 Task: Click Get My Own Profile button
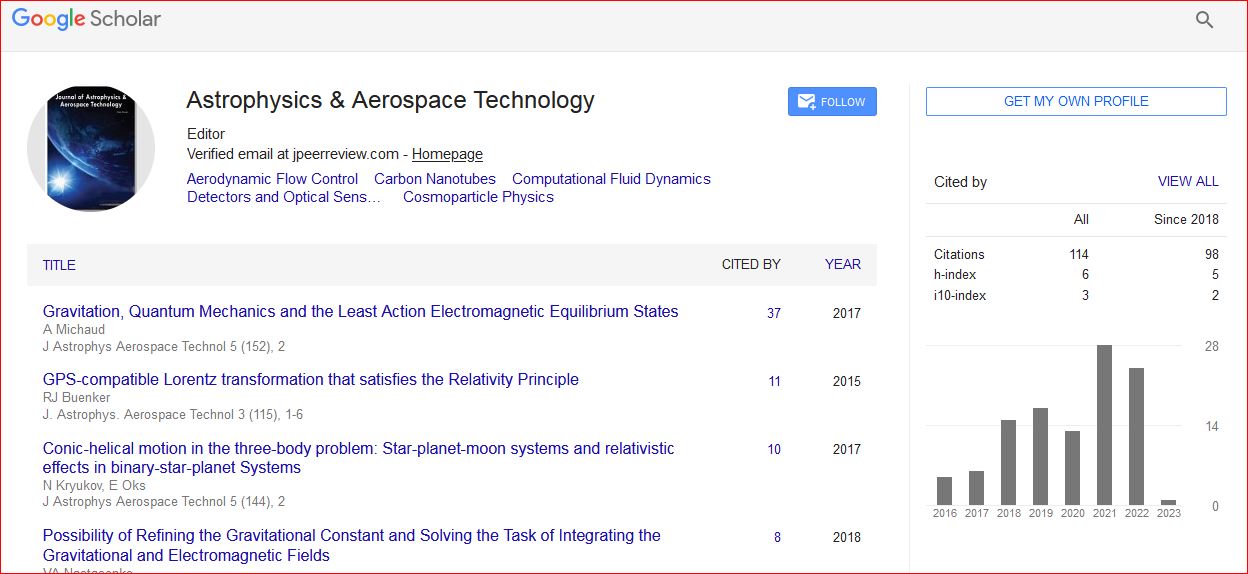1075,101
